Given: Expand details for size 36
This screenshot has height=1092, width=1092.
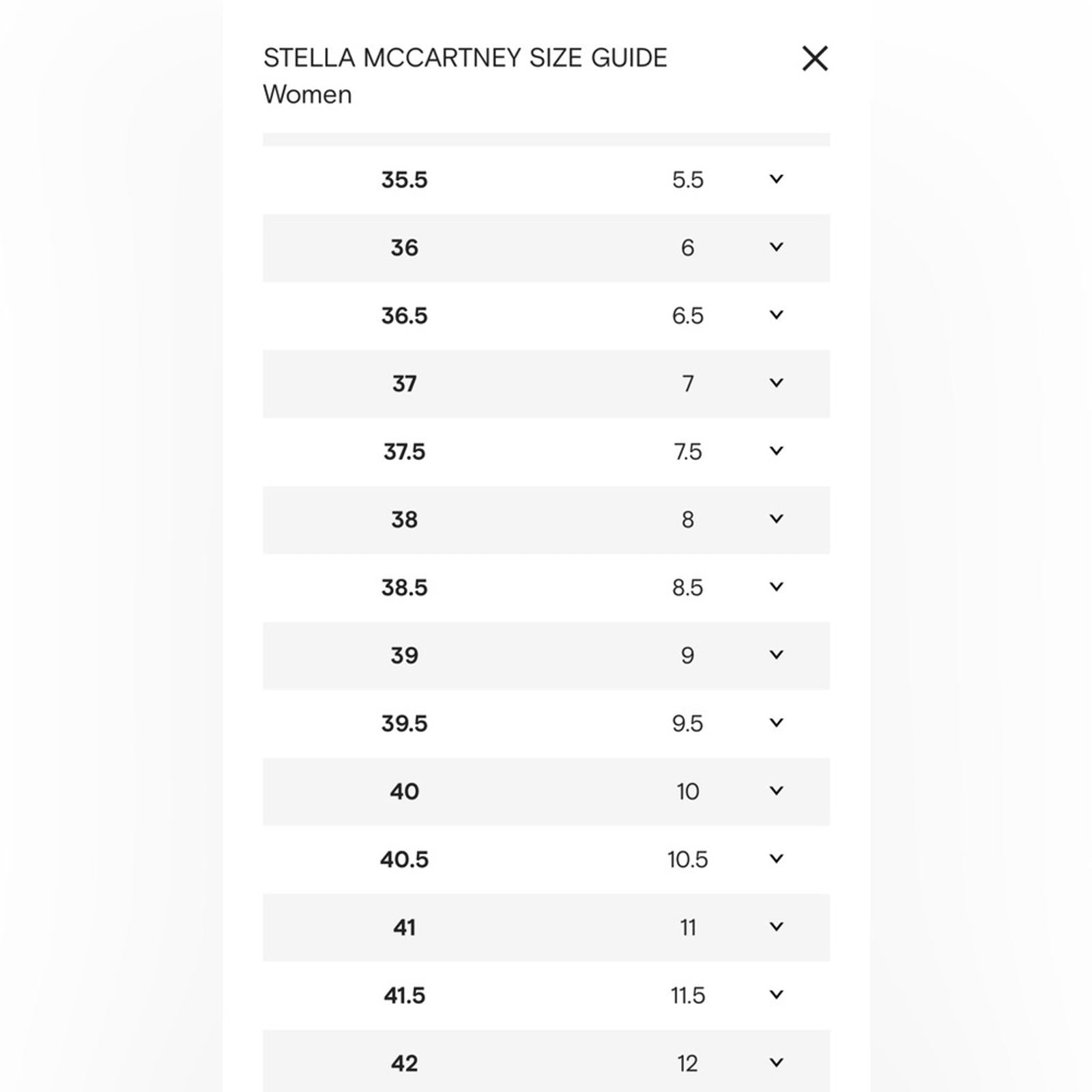Looking at the screenshot, I should 776,247.
